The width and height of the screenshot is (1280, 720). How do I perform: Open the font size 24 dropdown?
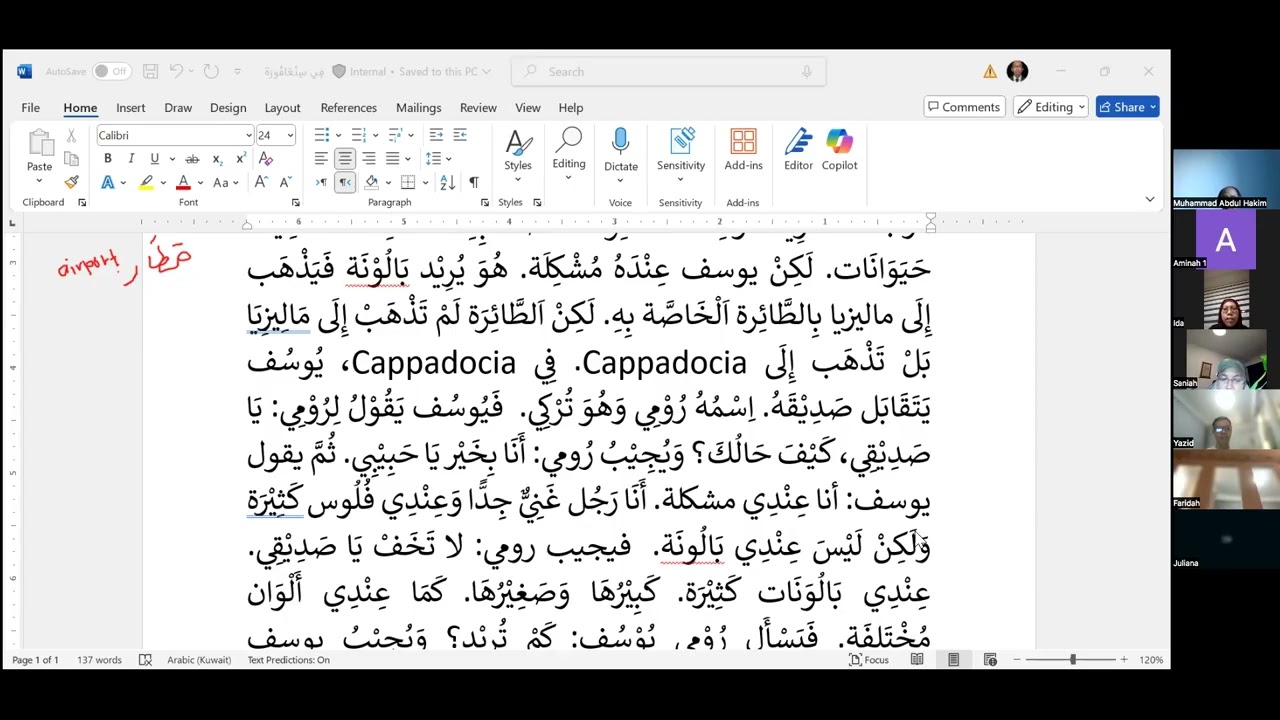click(x=290, y=135)
